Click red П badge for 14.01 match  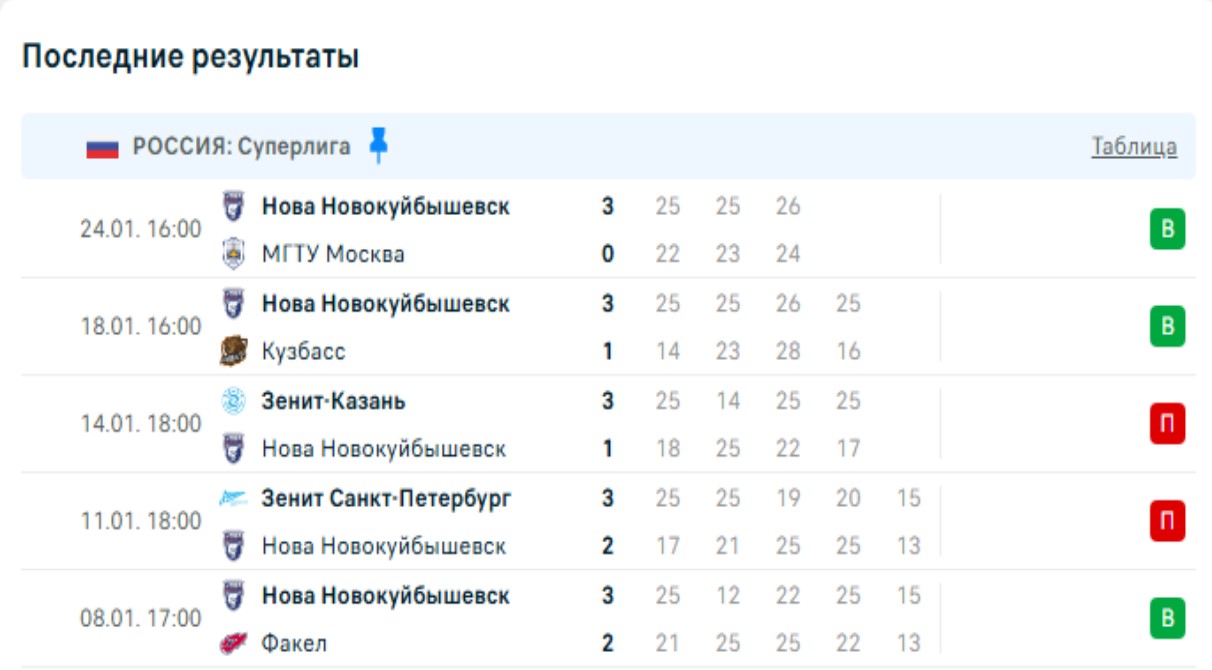pyautogui.click(x=1167, y=424)
